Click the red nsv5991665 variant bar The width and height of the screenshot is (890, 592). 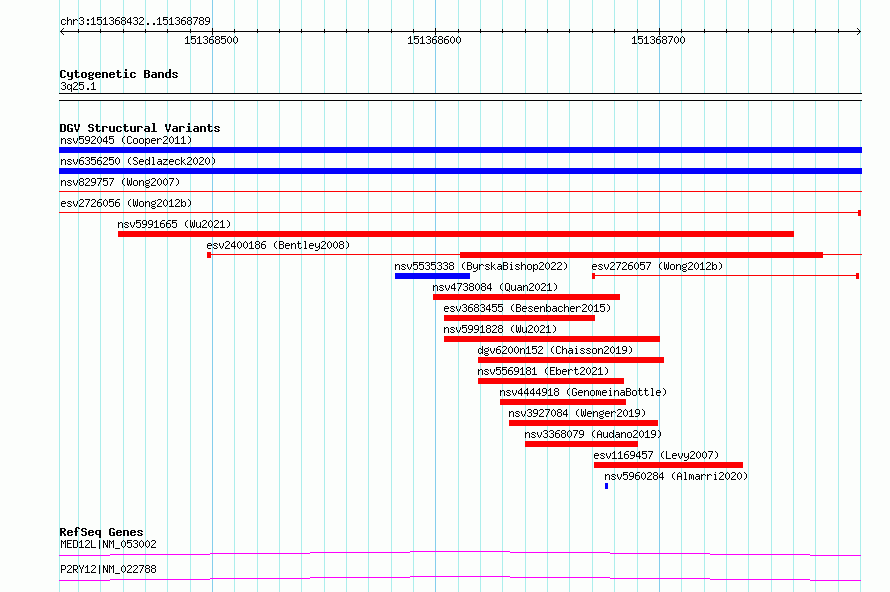[456, 234]
